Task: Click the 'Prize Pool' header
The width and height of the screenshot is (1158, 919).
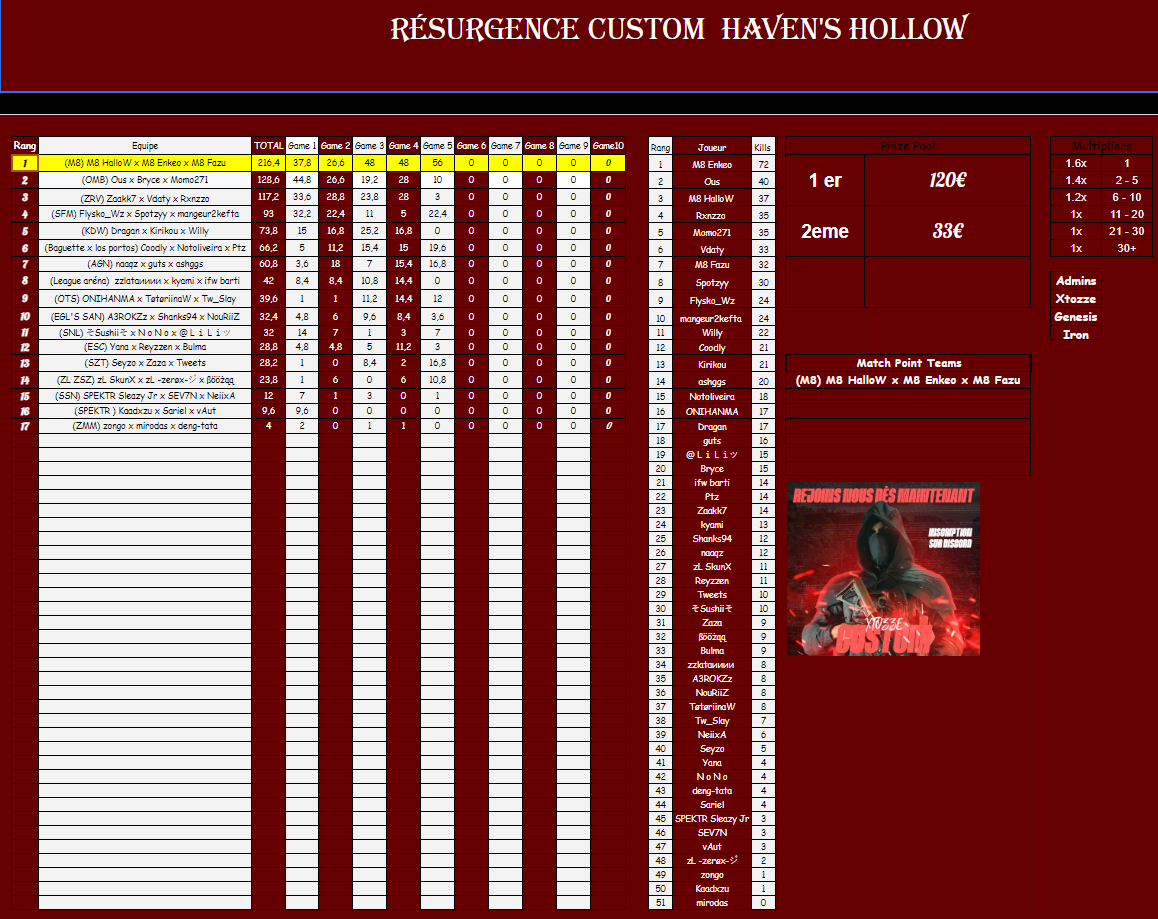Action: [908, 146]
